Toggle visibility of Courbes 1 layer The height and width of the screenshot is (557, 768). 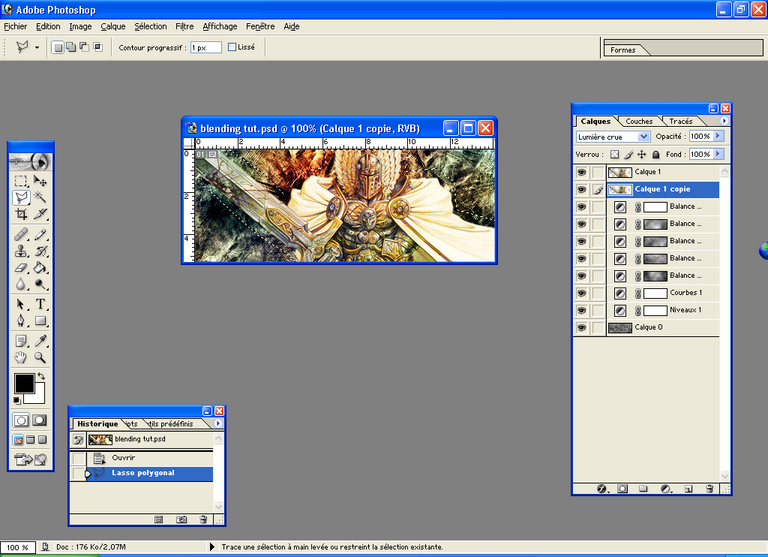click(x=581, y=293)
